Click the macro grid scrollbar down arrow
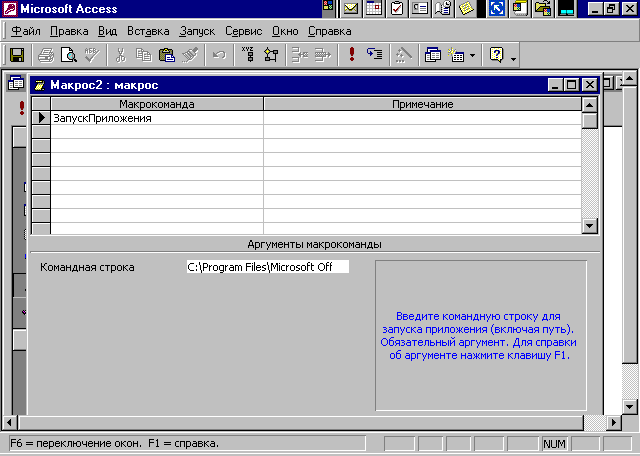Image resolution: width=640 pixels, height=456 pixels. point(589,225)
